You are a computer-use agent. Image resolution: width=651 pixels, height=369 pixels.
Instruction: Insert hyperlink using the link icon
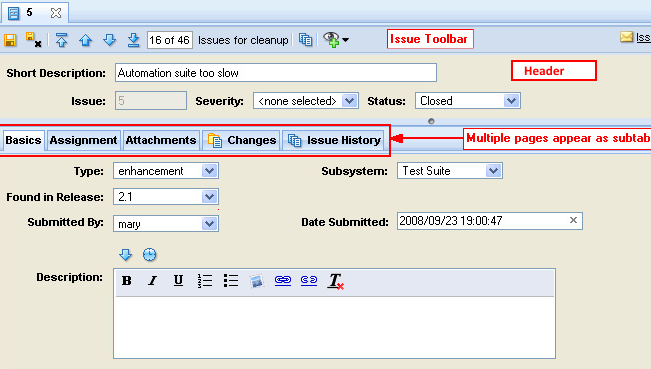(x=283, y=280)
